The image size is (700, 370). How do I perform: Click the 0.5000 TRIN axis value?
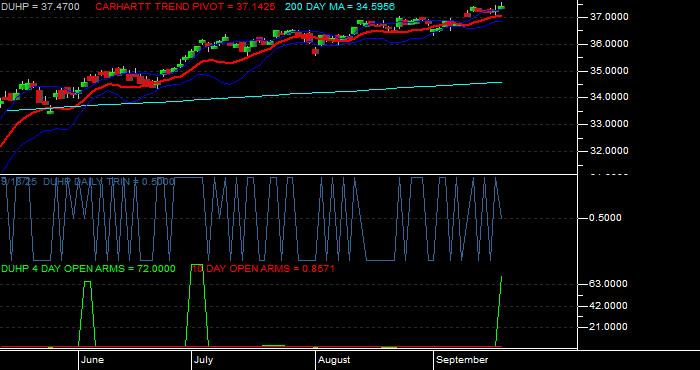[605, 218]
